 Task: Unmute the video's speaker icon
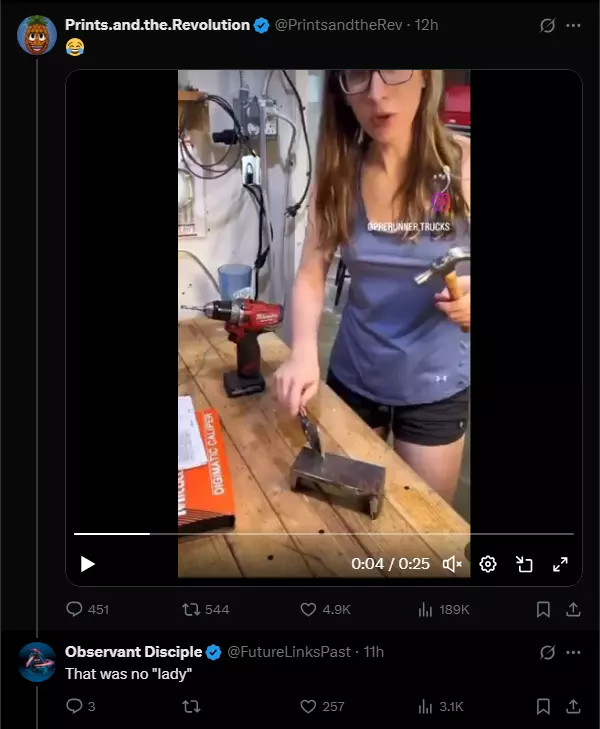click(452, 564)
